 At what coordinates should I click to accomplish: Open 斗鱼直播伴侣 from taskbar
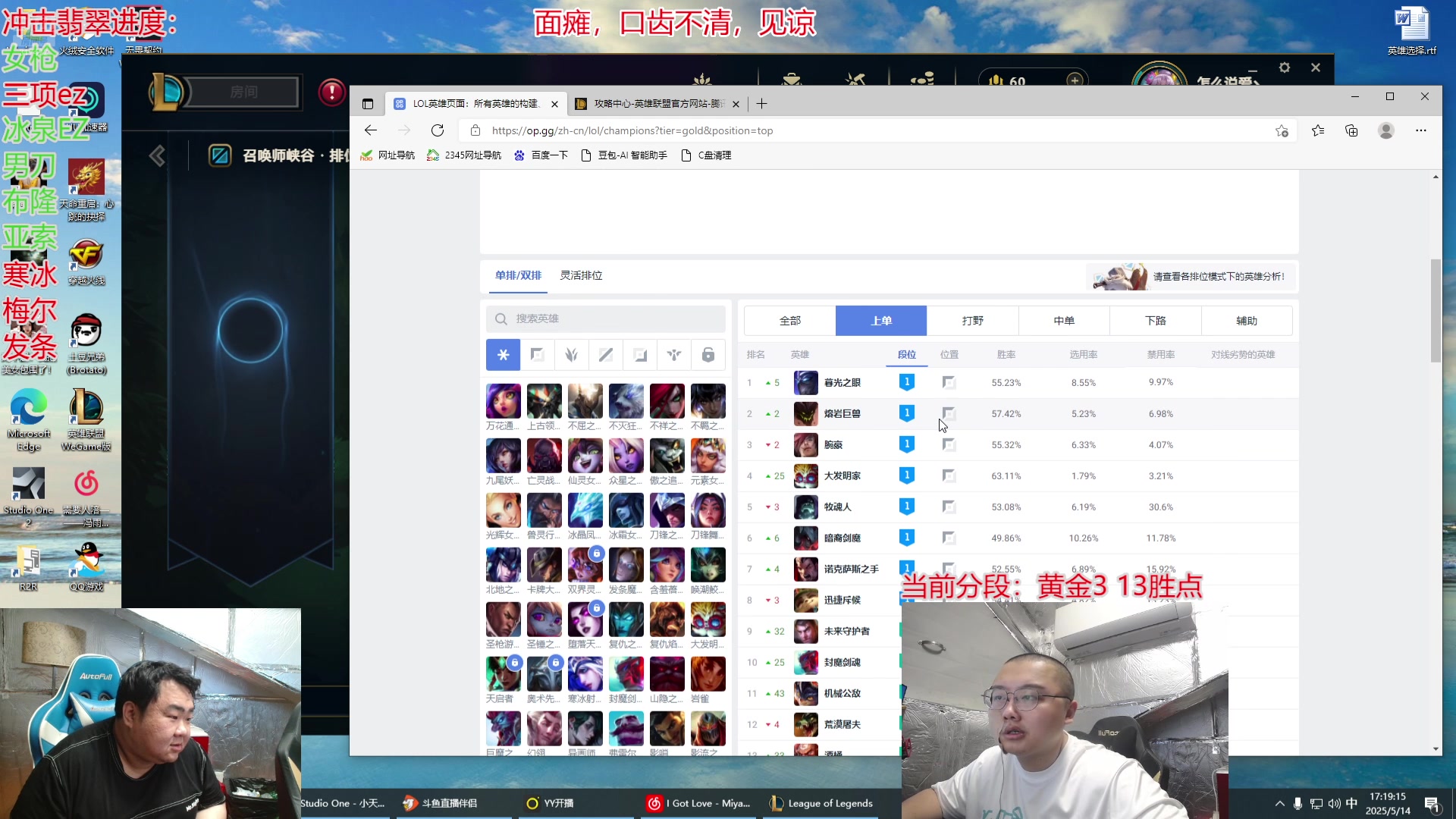click(x=440, y=803)
